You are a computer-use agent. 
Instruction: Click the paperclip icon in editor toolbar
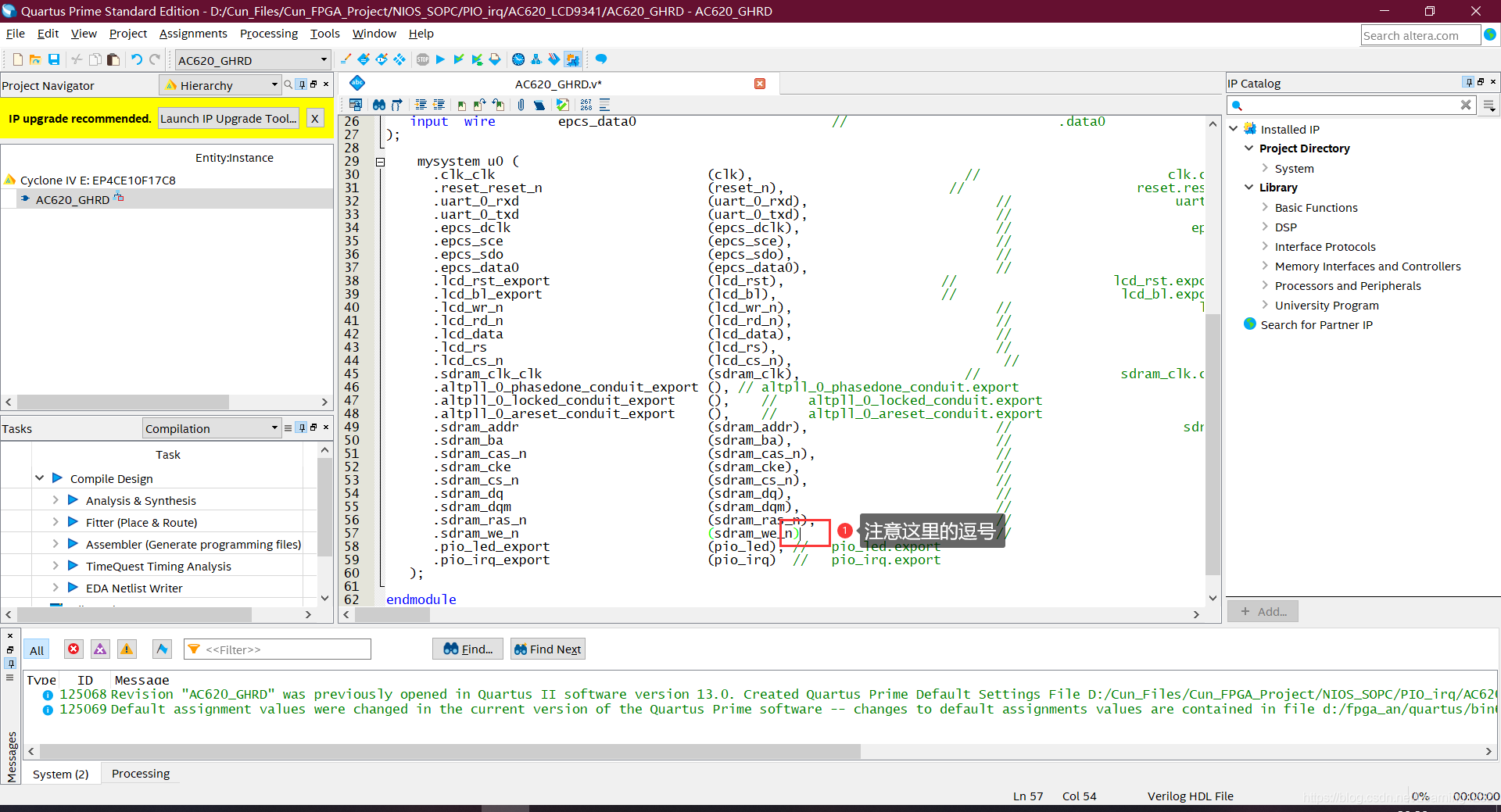point(521,105)
